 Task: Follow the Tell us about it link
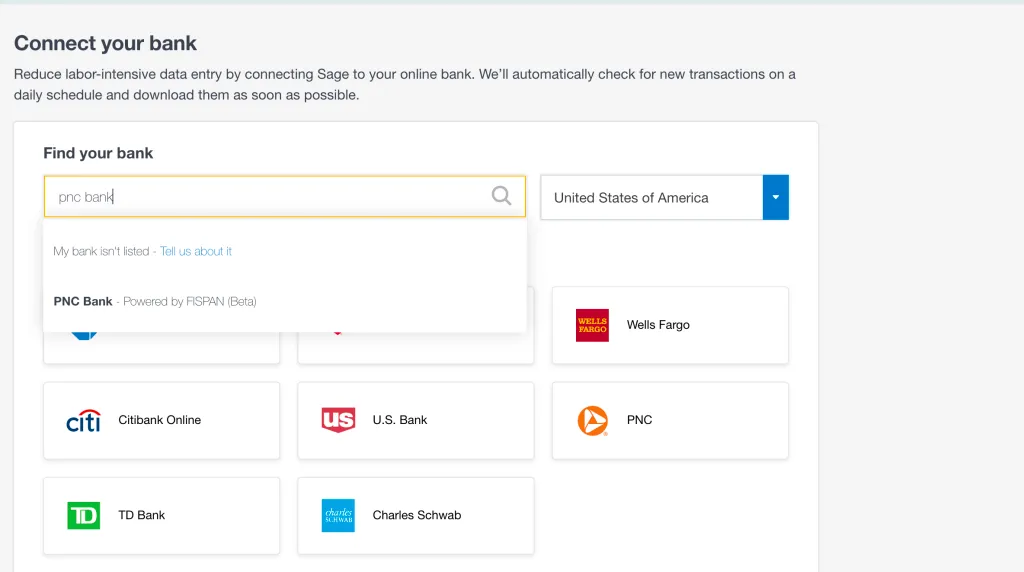point(196,251)
